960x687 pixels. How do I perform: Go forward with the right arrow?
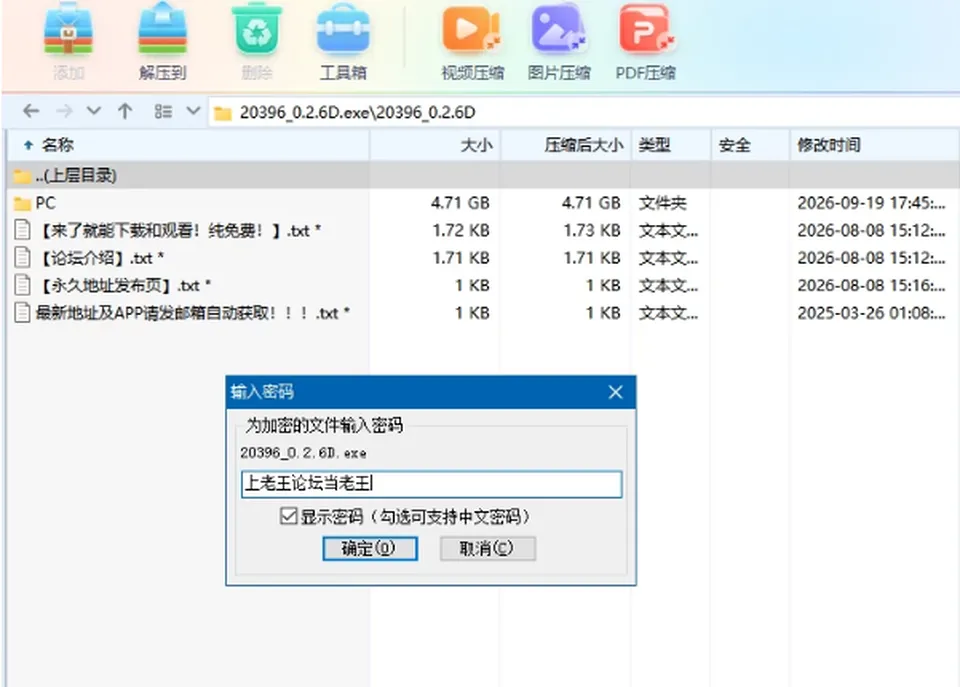[x=64, y=111]
